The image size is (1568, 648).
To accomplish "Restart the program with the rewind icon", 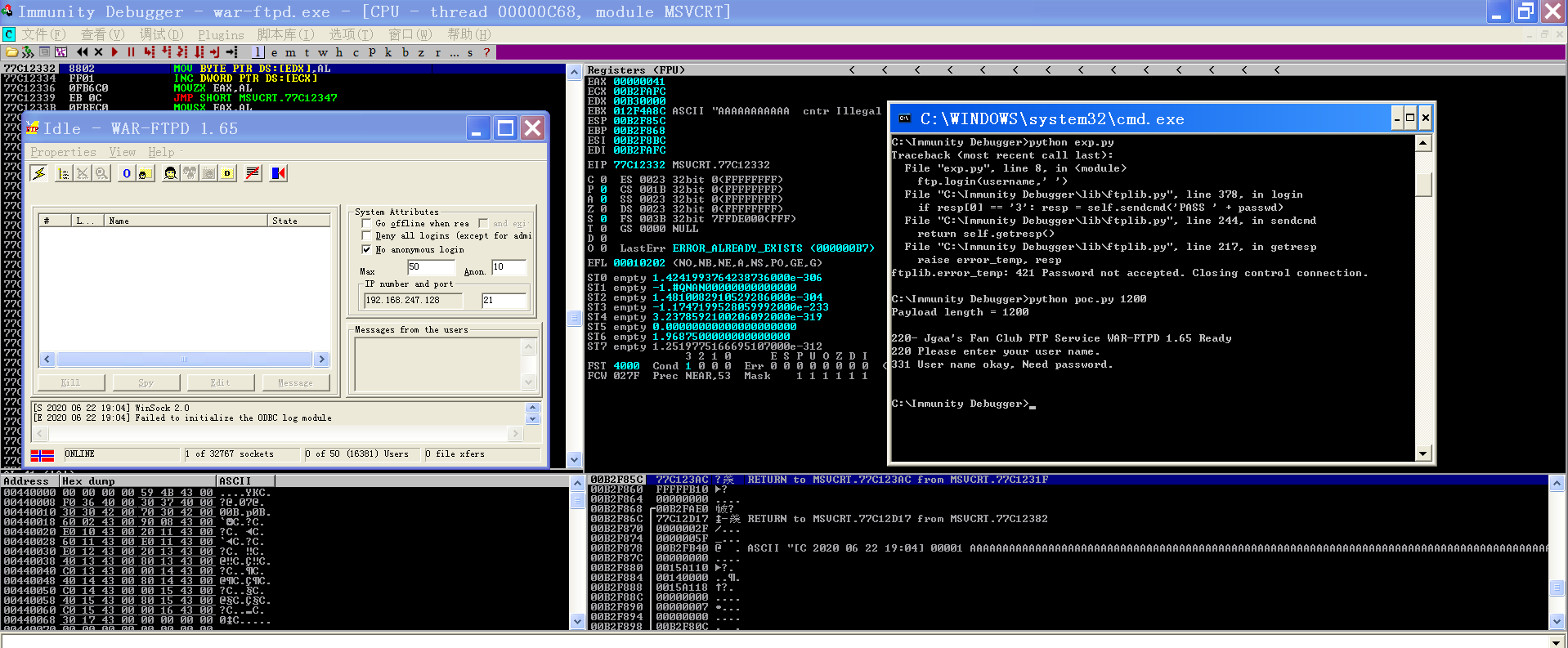I will coord(82,52).
